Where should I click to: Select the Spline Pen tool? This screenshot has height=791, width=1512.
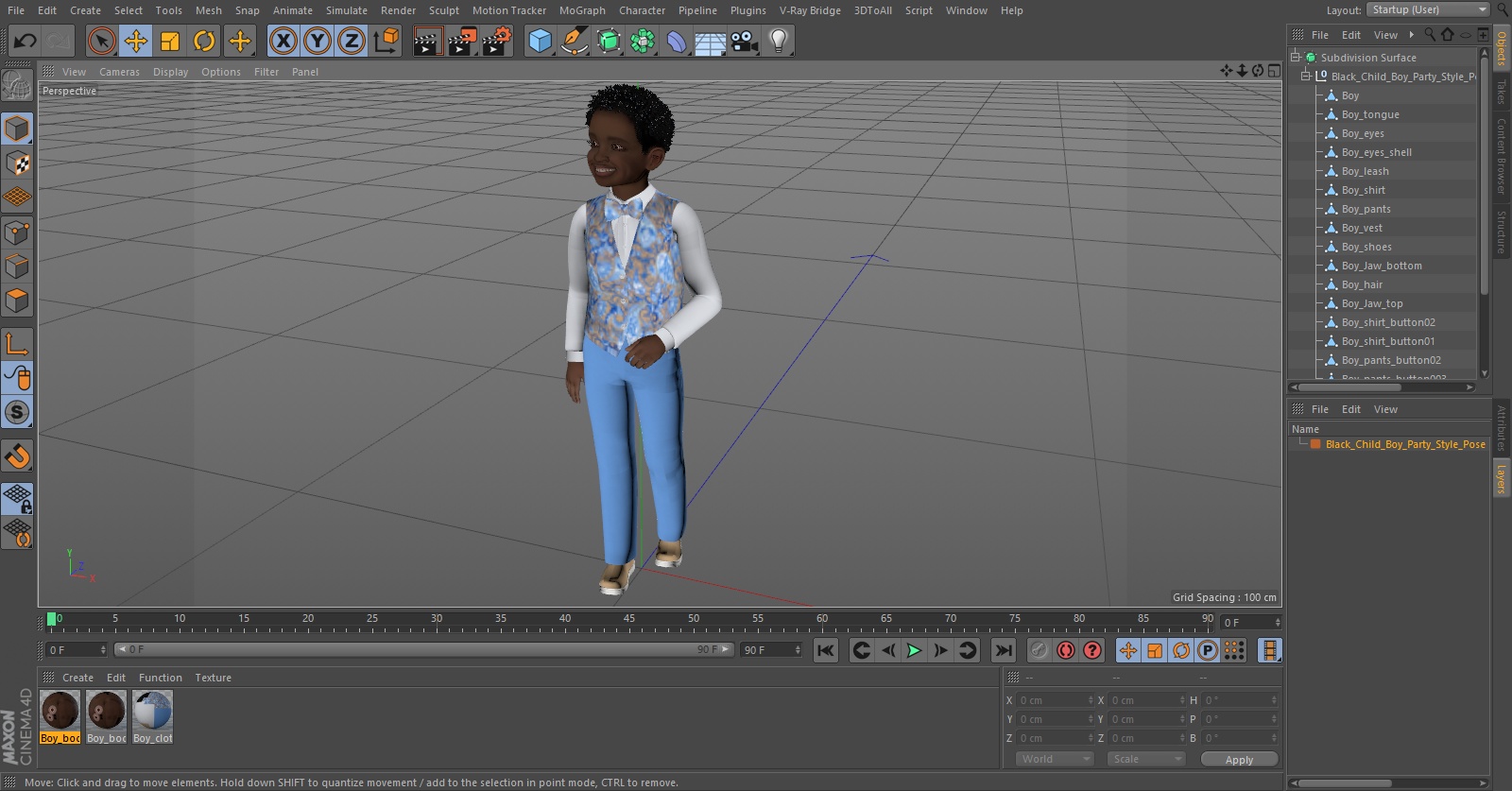575,41
